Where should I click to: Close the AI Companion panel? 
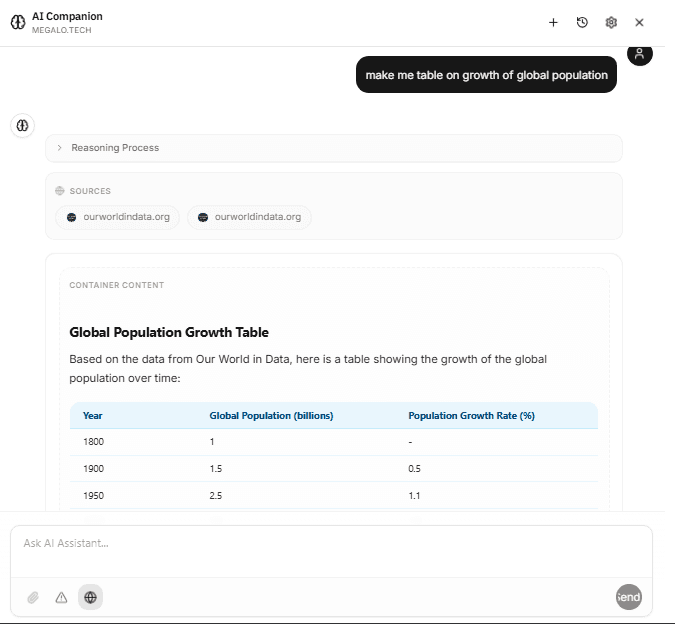(639, 22)
